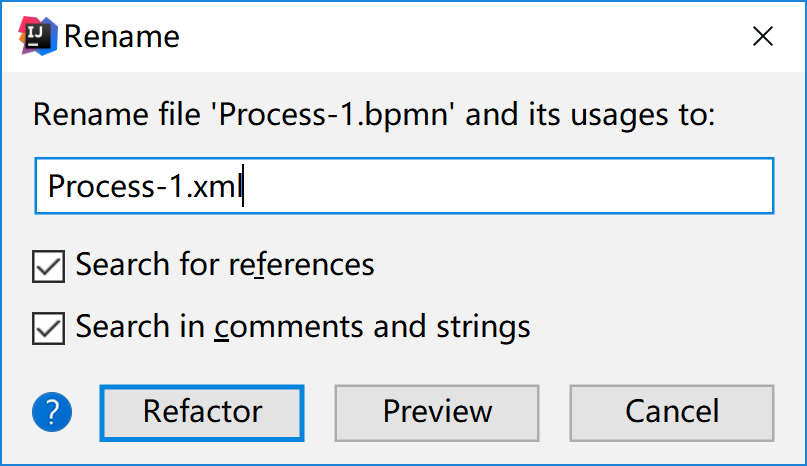
Task: Click 'Process-1.bpmn' in the prompt text
Action: 338,115
